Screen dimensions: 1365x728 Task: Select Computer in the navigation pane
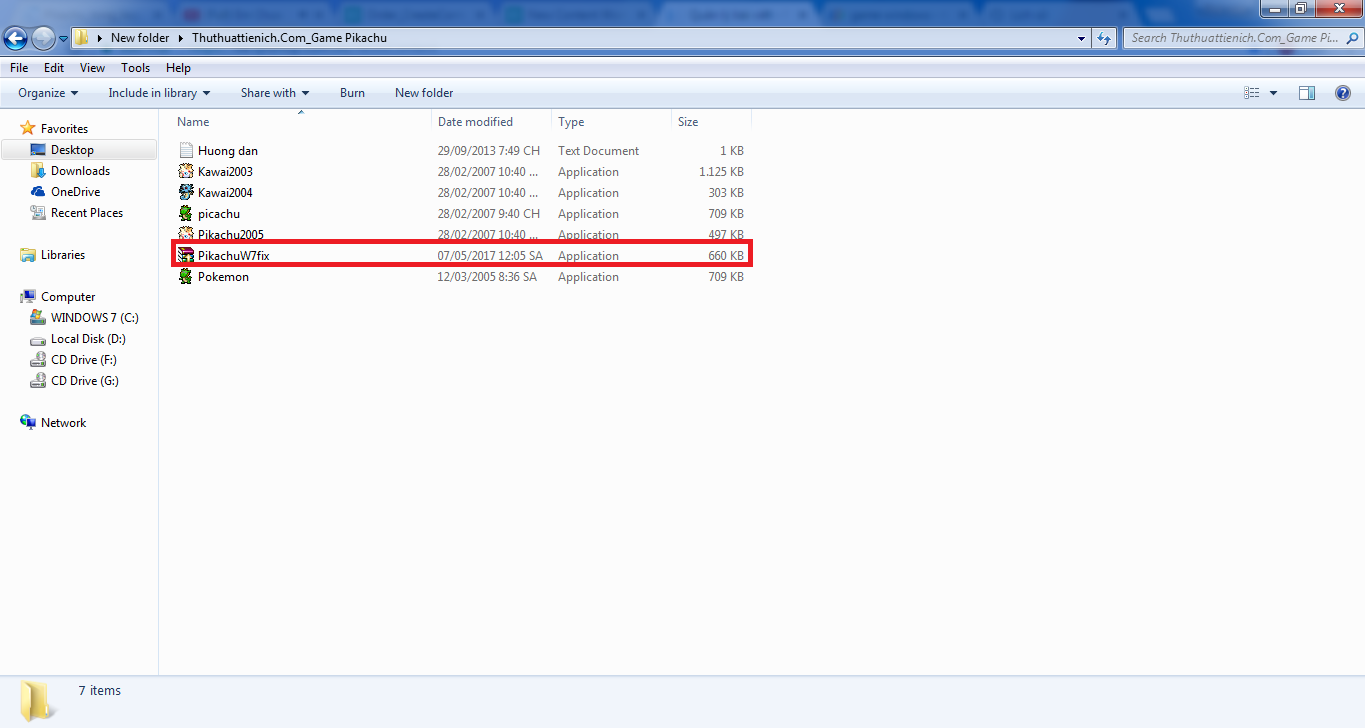(x=68, y=297)
